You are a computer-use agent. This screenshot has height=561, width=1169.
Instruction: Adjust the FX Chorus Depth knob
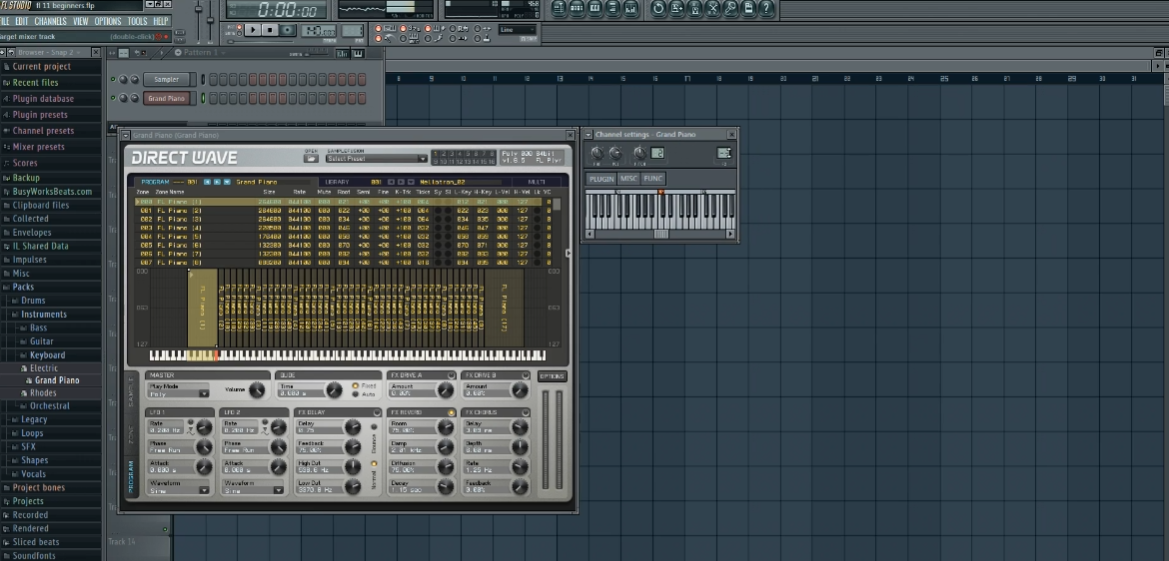tap(520, 447)
